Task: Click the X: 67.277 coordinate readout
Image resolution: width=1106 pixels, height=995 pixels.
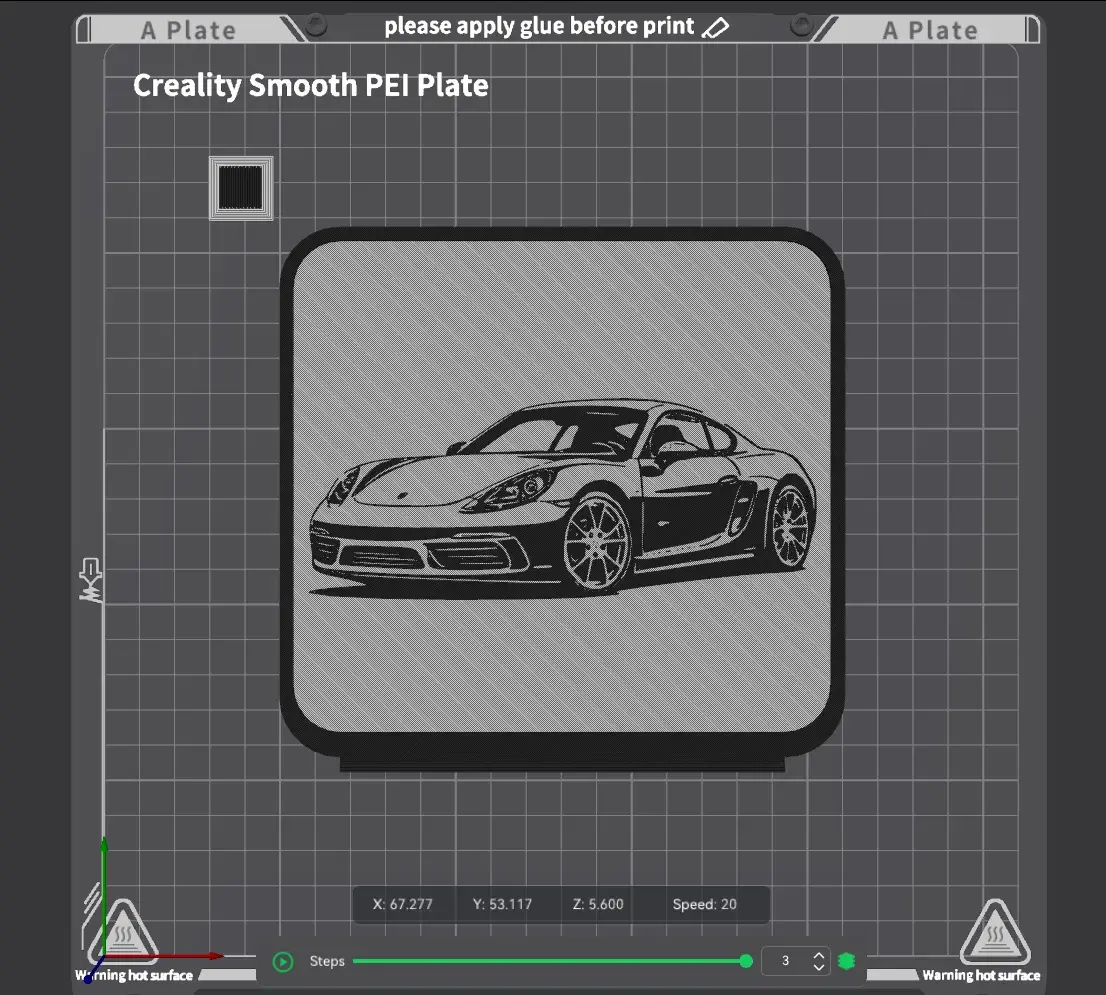Action: 402,904
